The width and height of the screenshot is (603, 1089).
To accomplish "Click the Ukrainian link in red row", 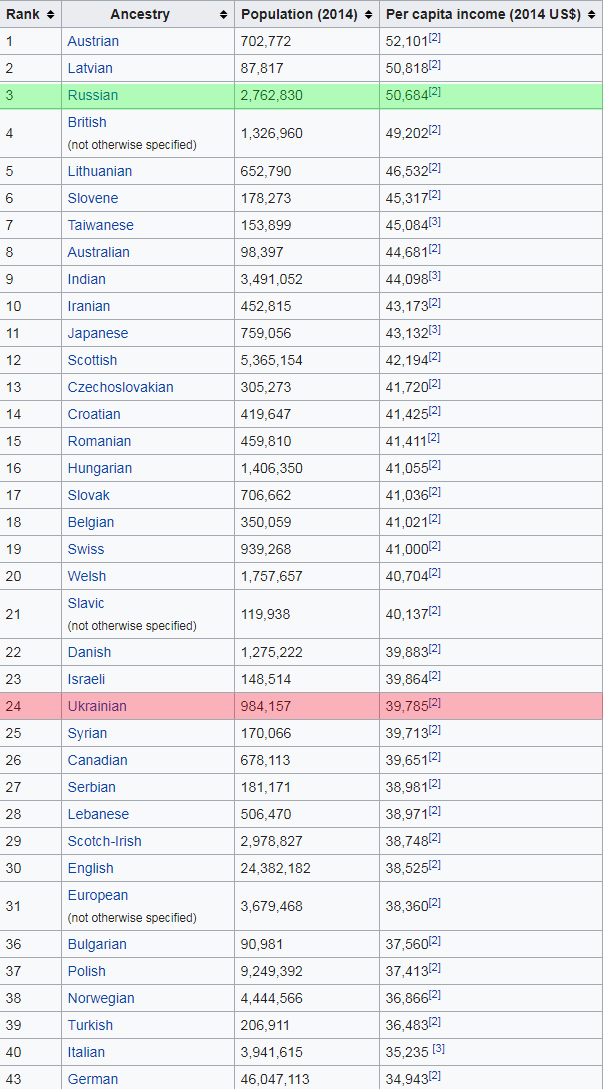I will [x=97, y=706].
